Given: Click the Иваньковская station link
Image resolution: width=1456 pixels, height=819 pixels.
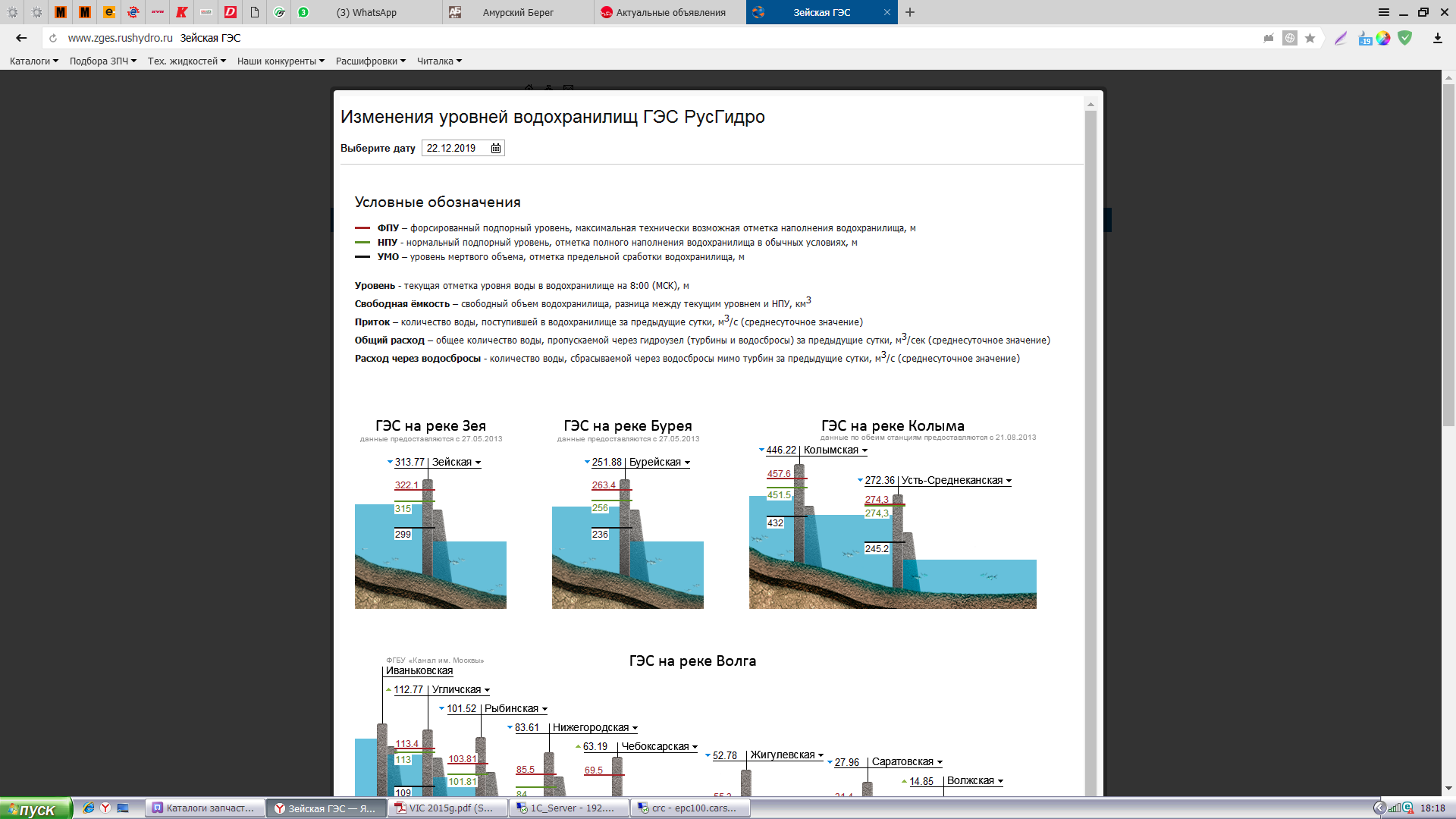Looking at the screenshot, I should click(x=419, y=671).
